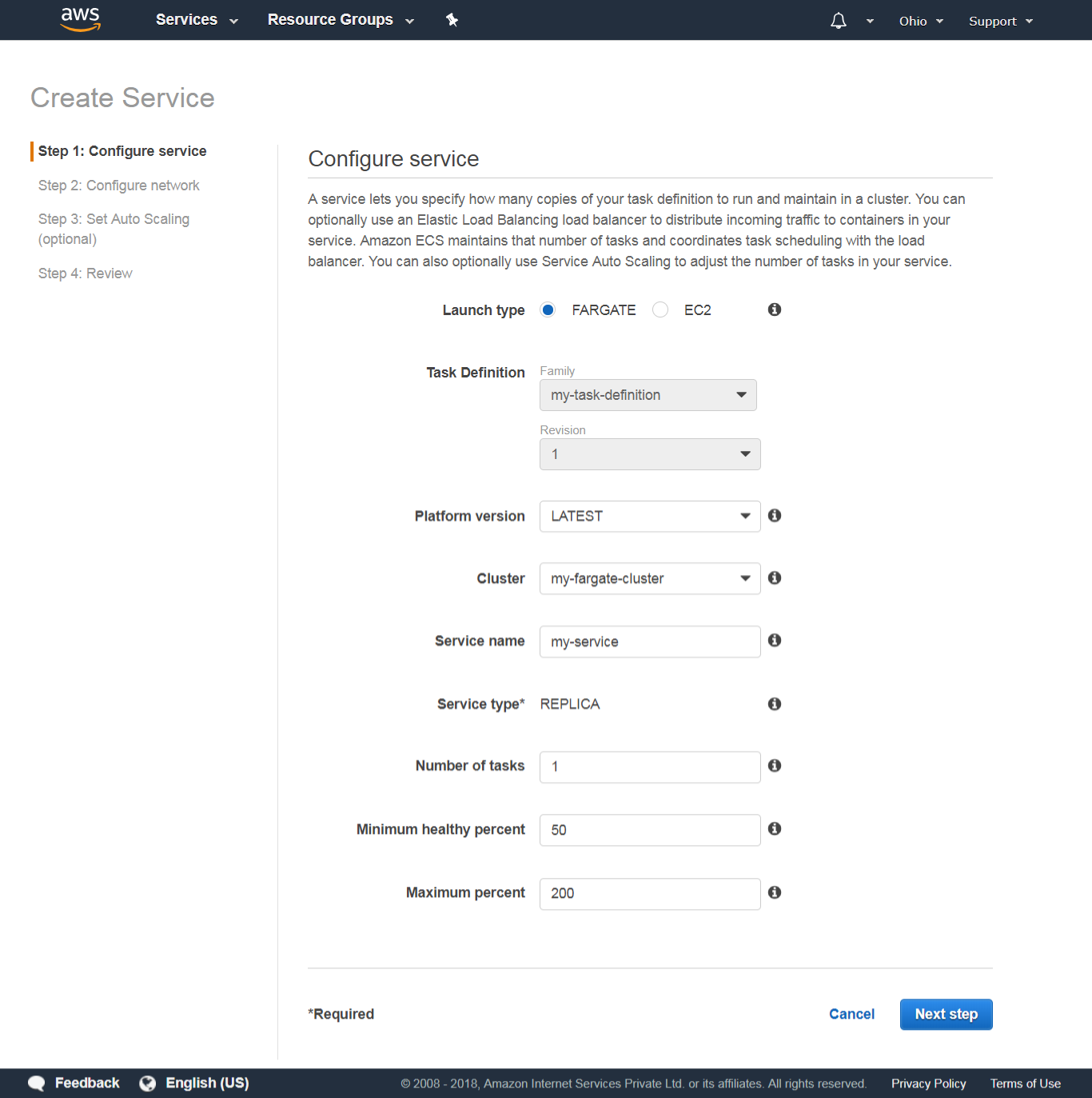Click the Feedback speech bubble icon
This screenshot has height=1098, width=1092.
point(37,1084)
